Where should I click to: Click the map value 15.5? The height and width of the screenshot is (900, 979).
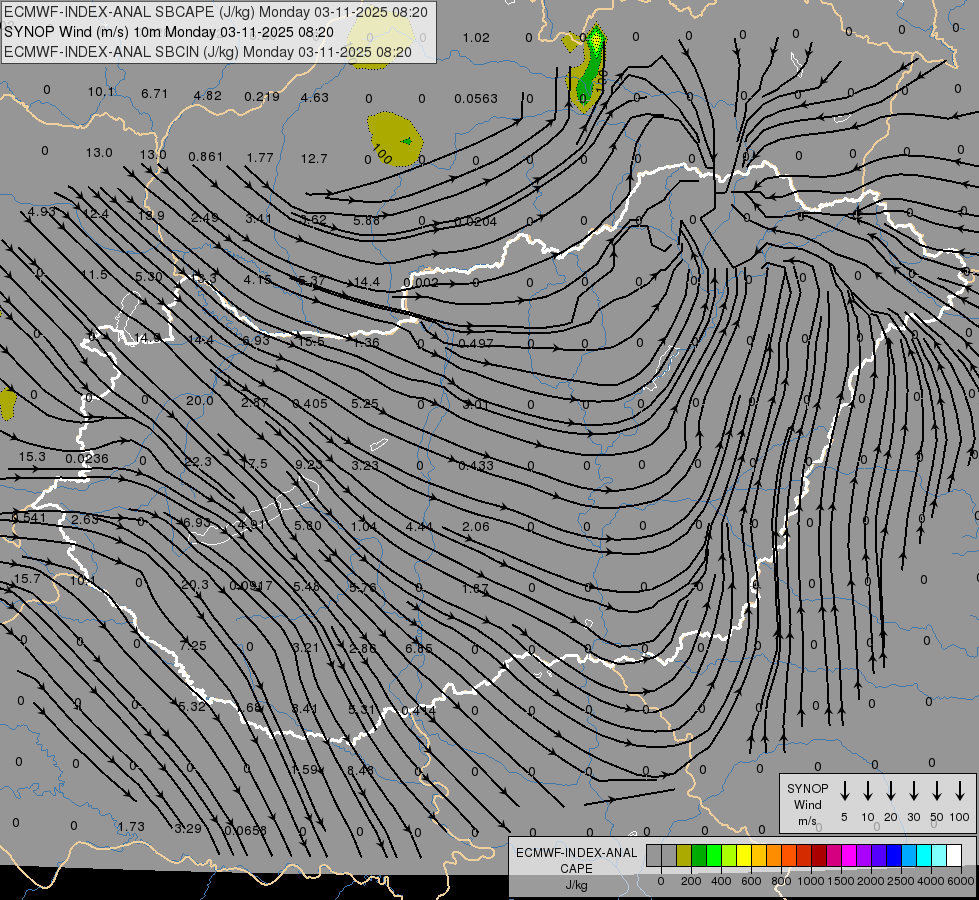312,342
